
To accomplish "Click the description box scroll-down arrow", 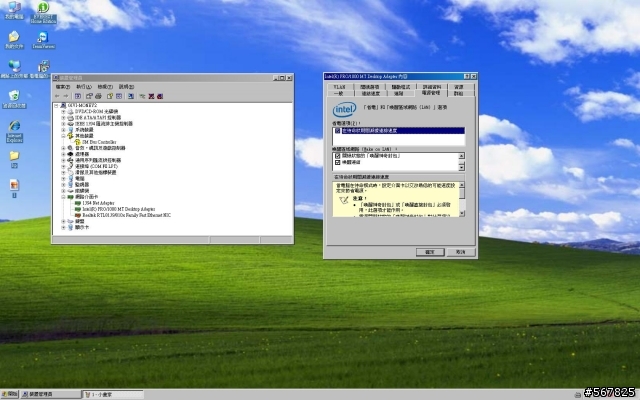I will pyautogui.click(x=462, y=213).
